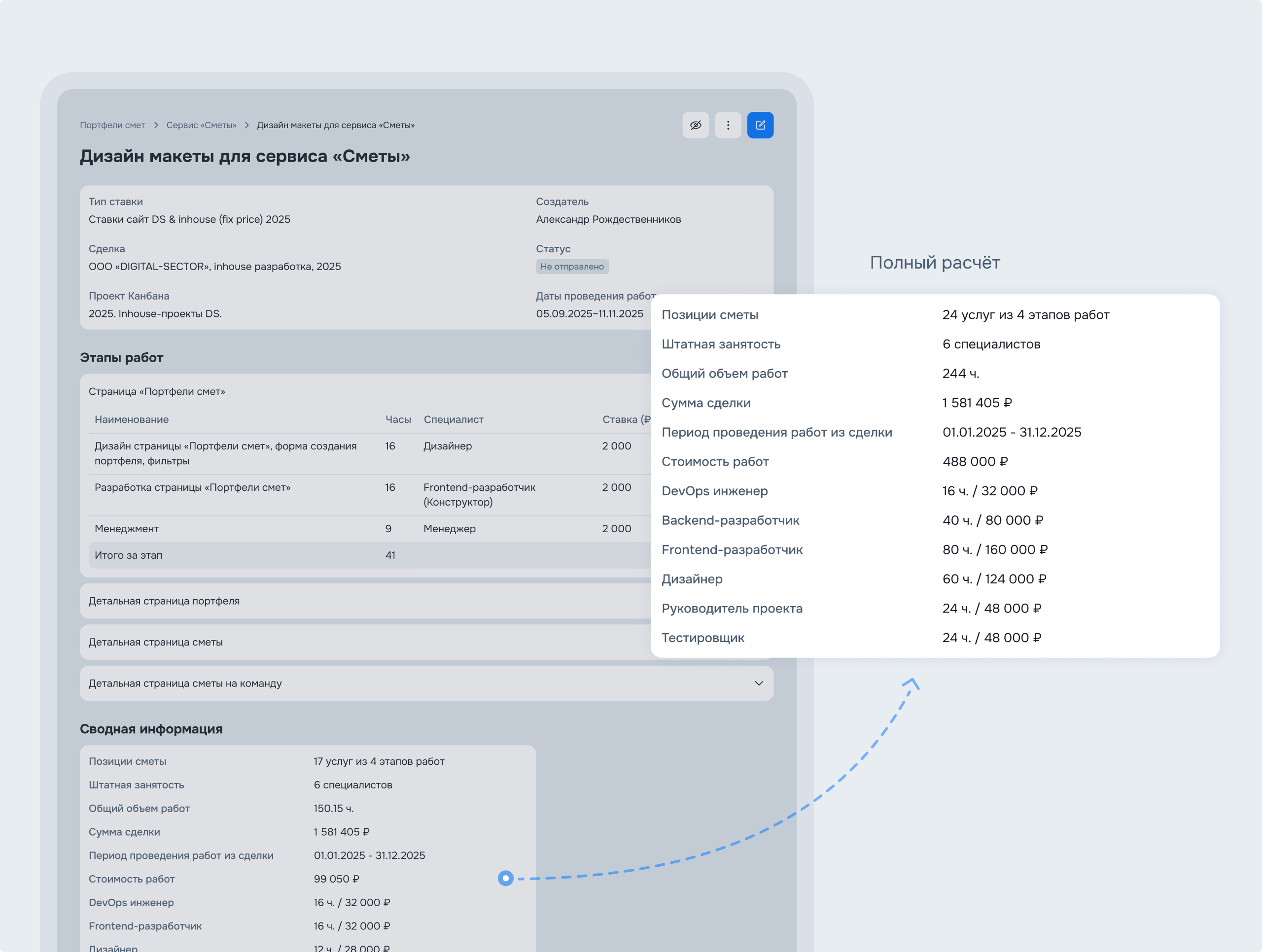Expand the «Детальная страница сметы на команду» chevron
1262x952 pixels.
[x=759, y=683]
